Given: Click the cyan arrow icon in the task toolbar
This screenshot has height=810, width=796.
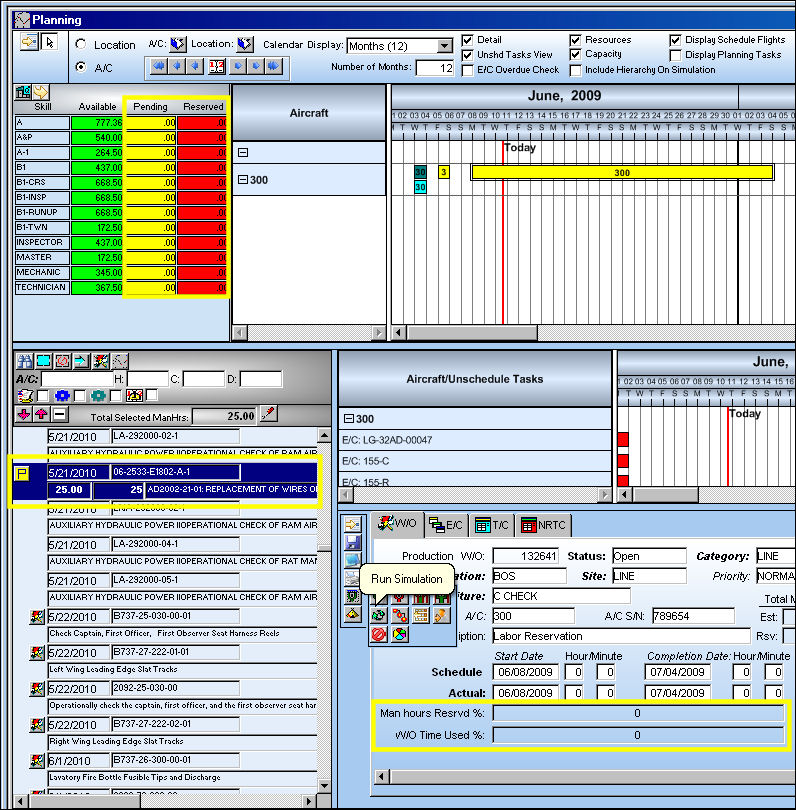Looking at the screenshot, I should pyautogui.click(x=81, y=361).
